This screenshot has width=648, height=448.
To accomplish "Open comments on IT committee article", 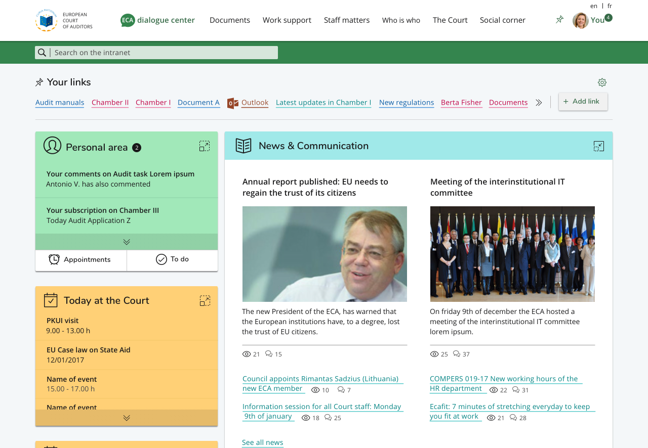I will [x=457, y=354].
